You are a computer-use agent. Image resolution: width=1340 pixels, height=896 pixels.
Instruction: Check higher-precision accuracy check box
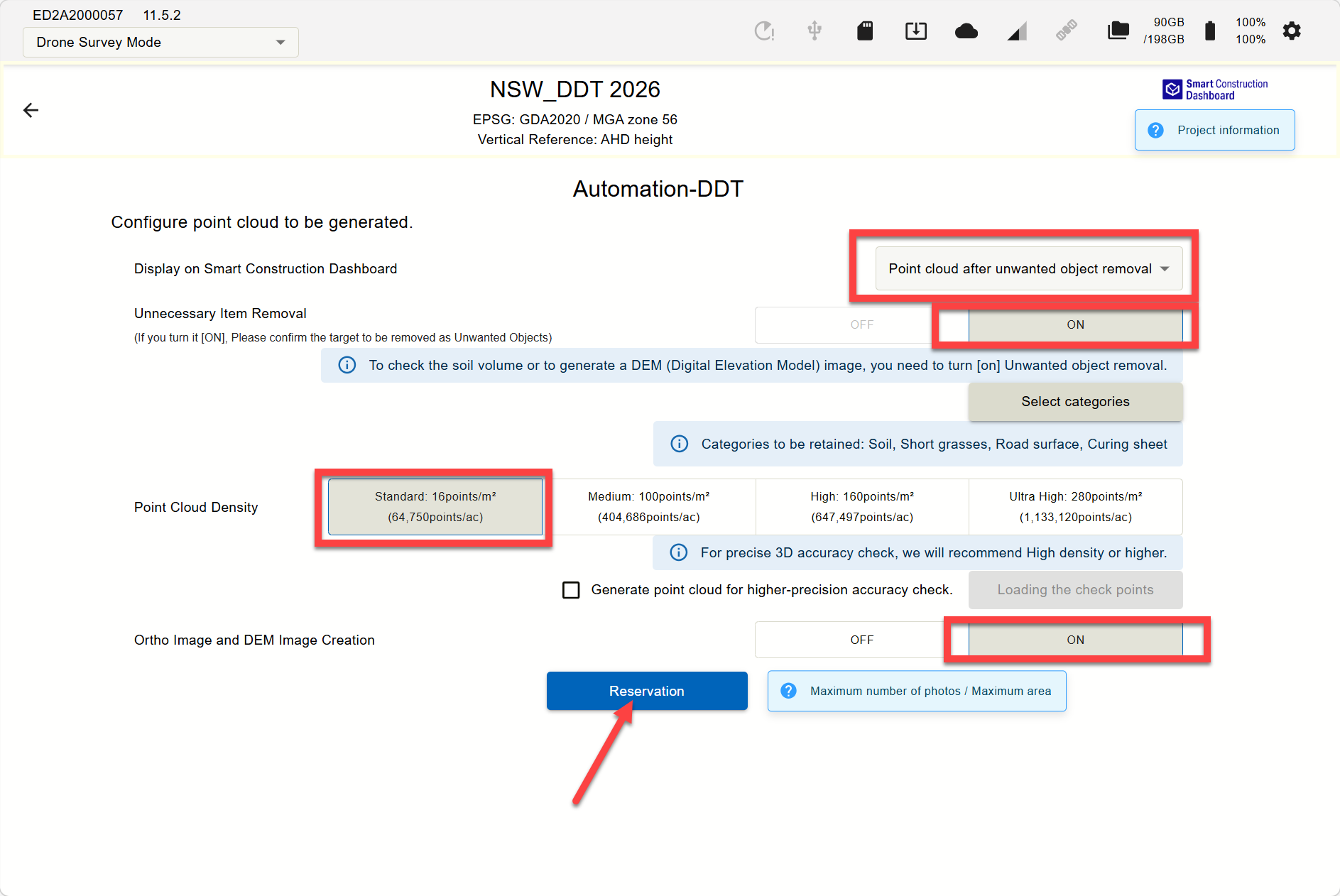coord(571,590)
